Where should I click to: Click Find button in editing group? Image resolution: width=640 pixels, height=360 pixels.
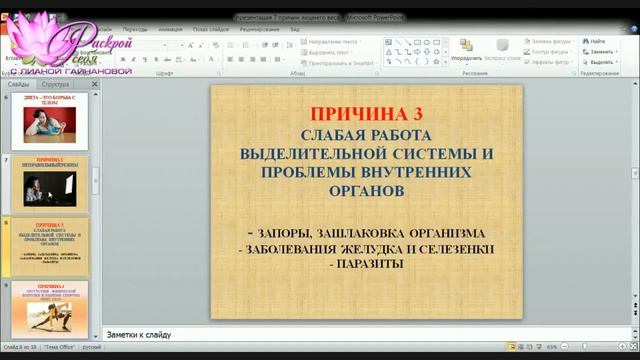click(x=594, y=41)
